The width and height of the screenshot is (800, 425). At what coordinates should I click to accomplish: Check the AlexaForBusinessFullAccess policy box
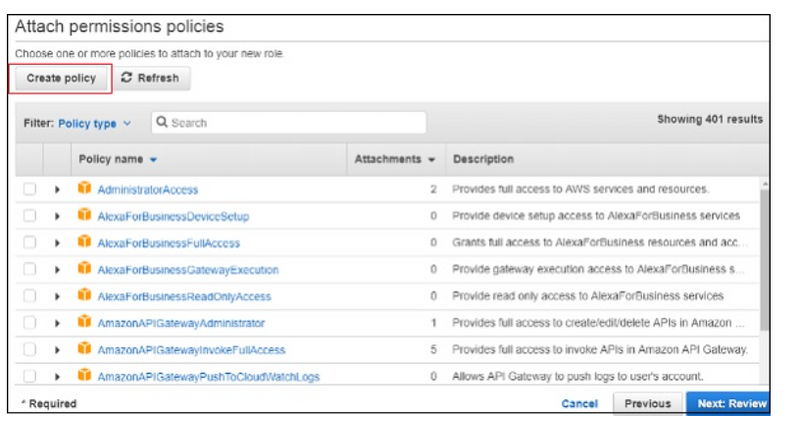coord(30,242)
